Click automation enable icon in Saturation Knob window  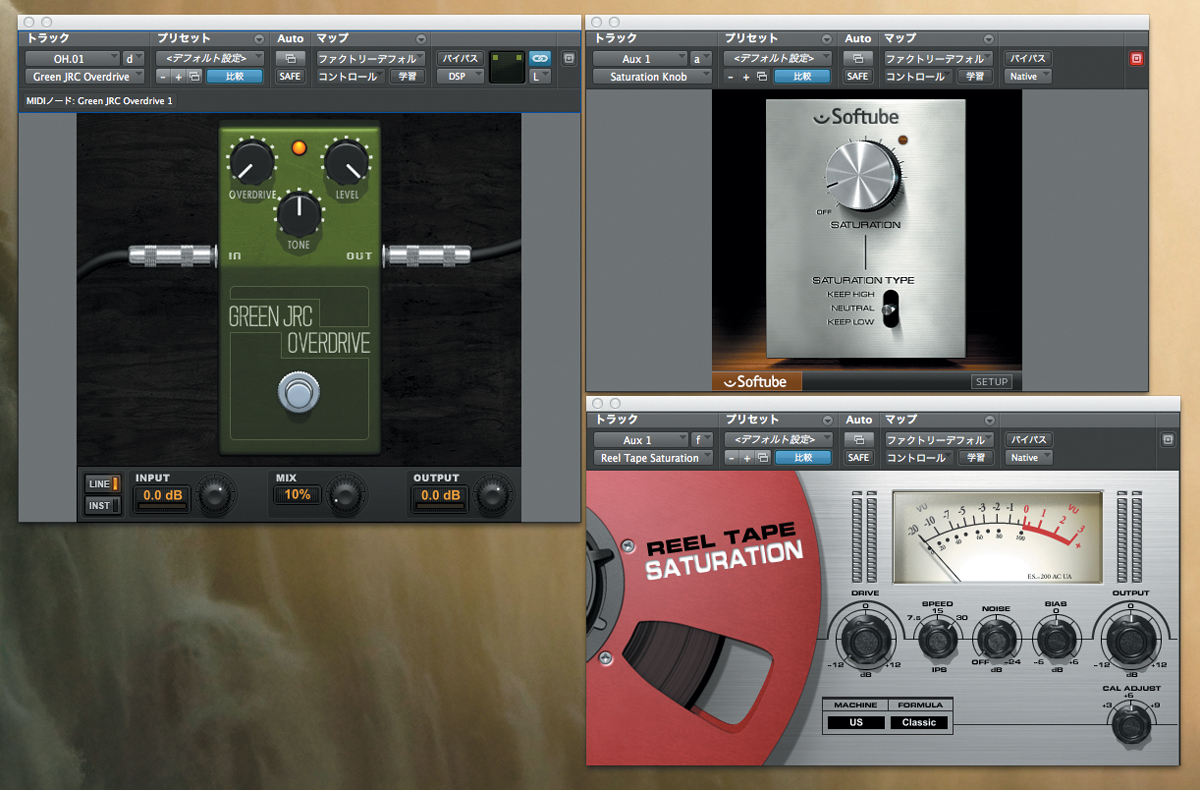pyautogui.click(x=858, y=59)
